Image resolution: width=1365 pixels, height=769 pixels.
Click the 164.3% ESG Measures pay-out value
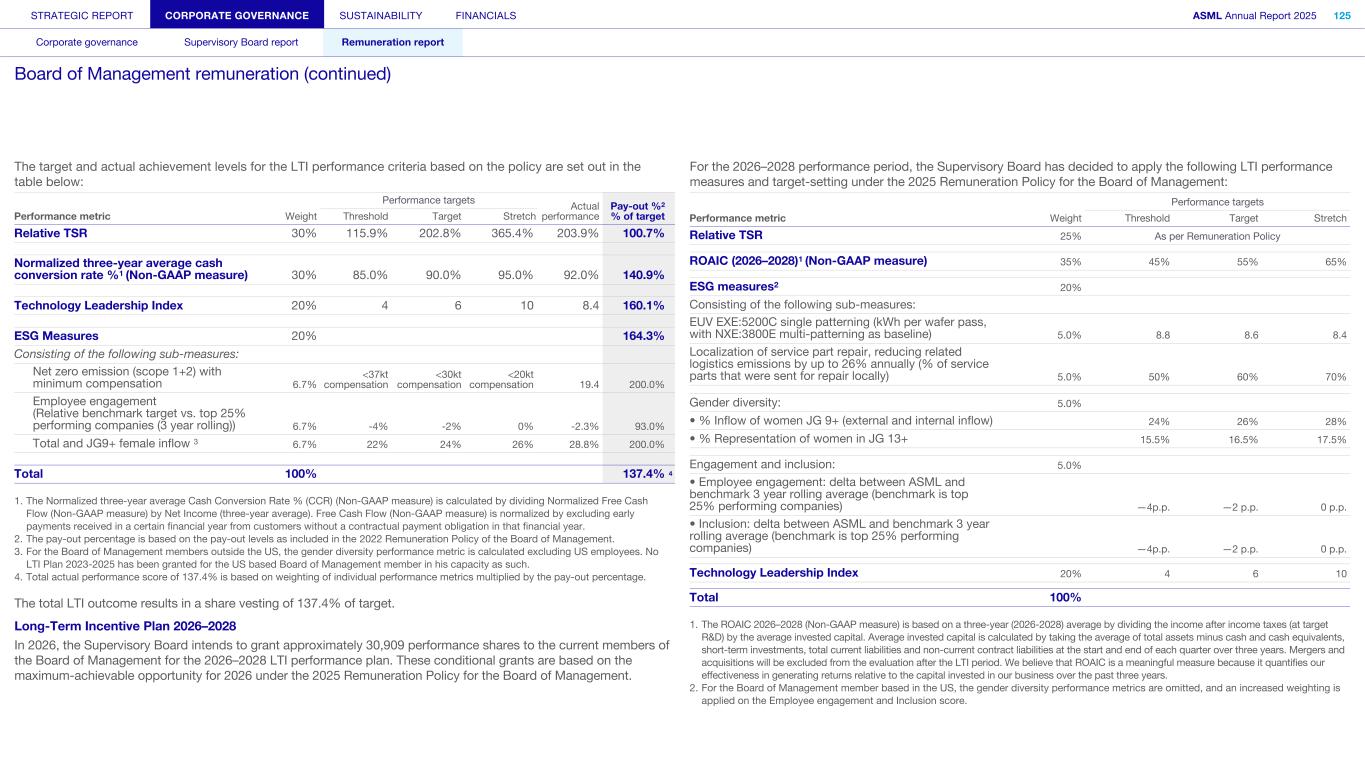(643, 336)
